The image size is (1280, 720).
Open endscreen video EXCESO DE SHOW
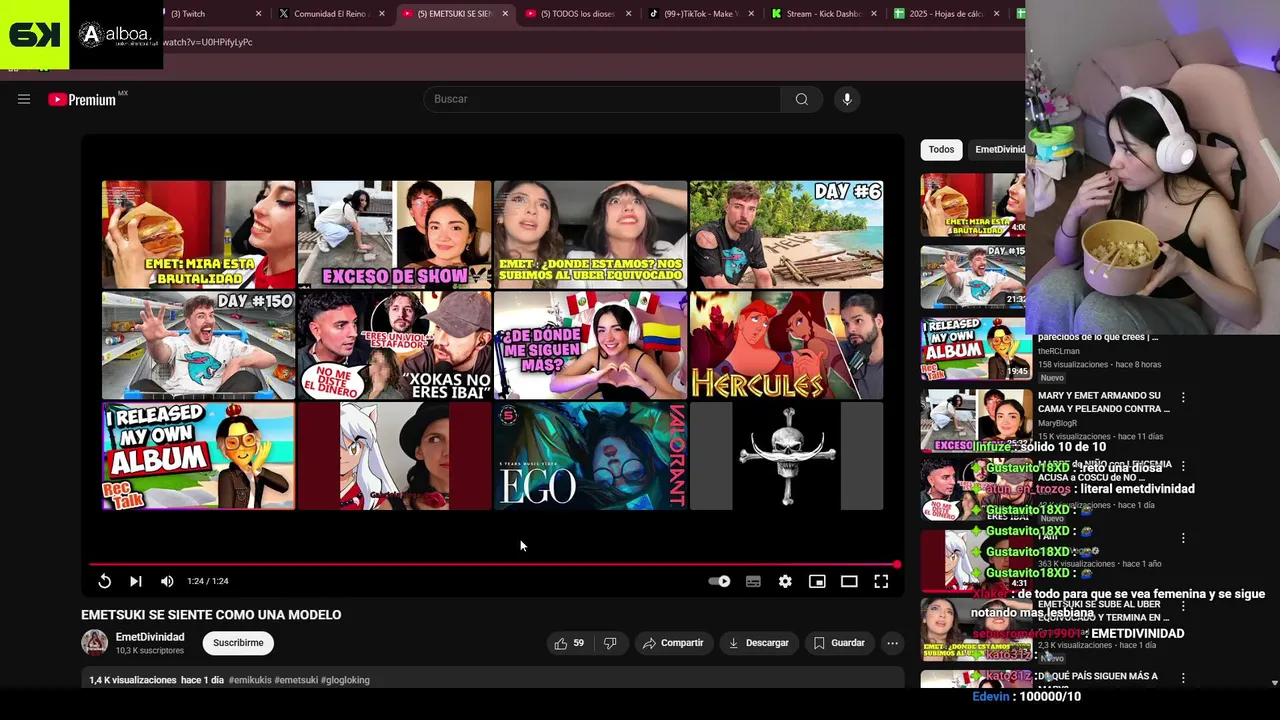(394, 234)
